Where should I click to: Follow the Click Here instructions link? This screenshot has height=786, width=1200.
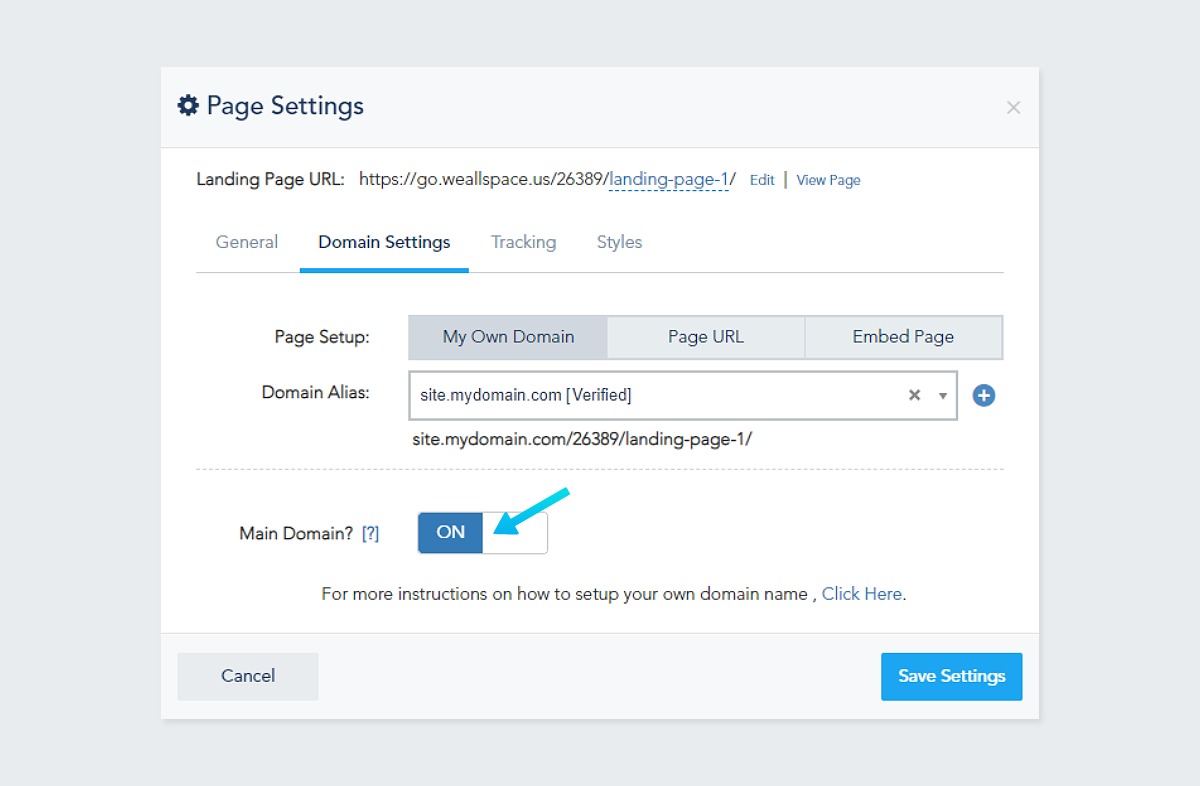[862, 594]
